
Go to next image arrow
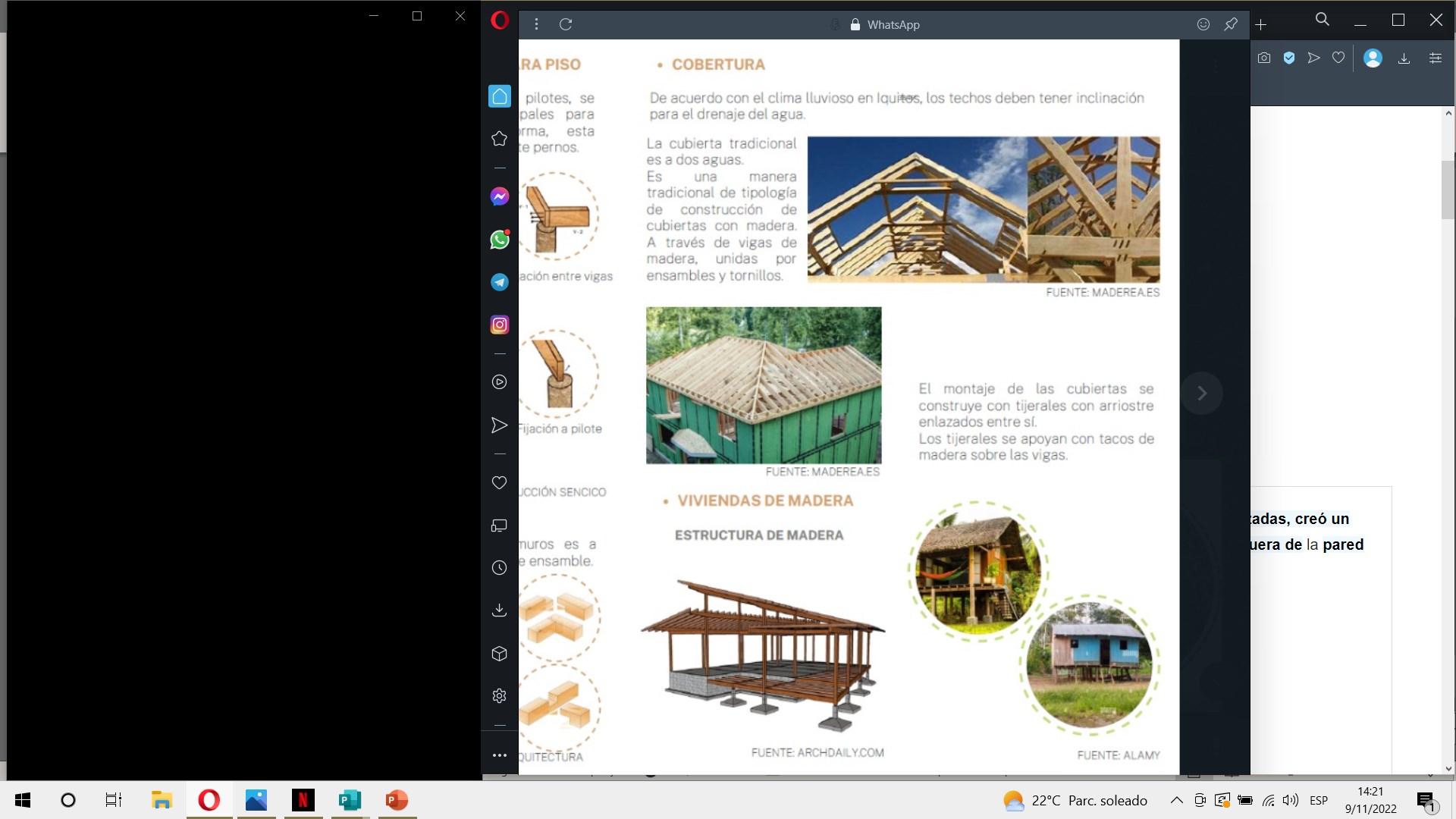1201,393
